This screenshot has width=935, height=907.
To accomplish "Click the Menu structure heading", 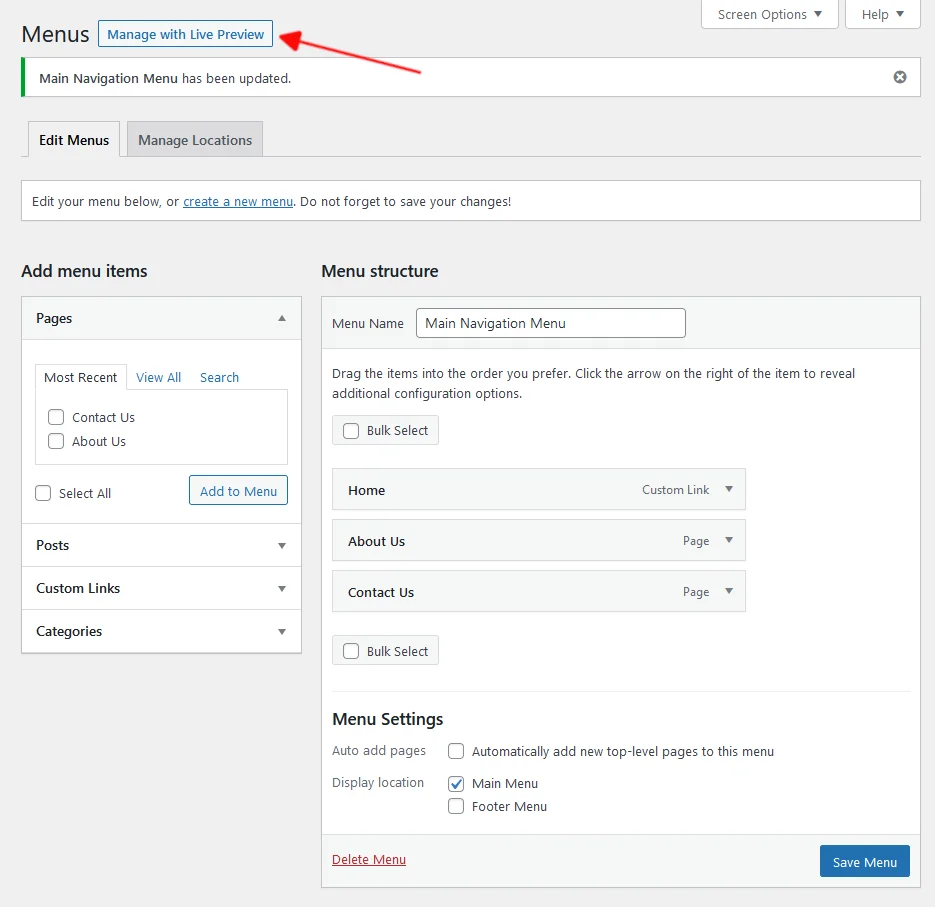I will pyautogui.click(x=380, y=271).
